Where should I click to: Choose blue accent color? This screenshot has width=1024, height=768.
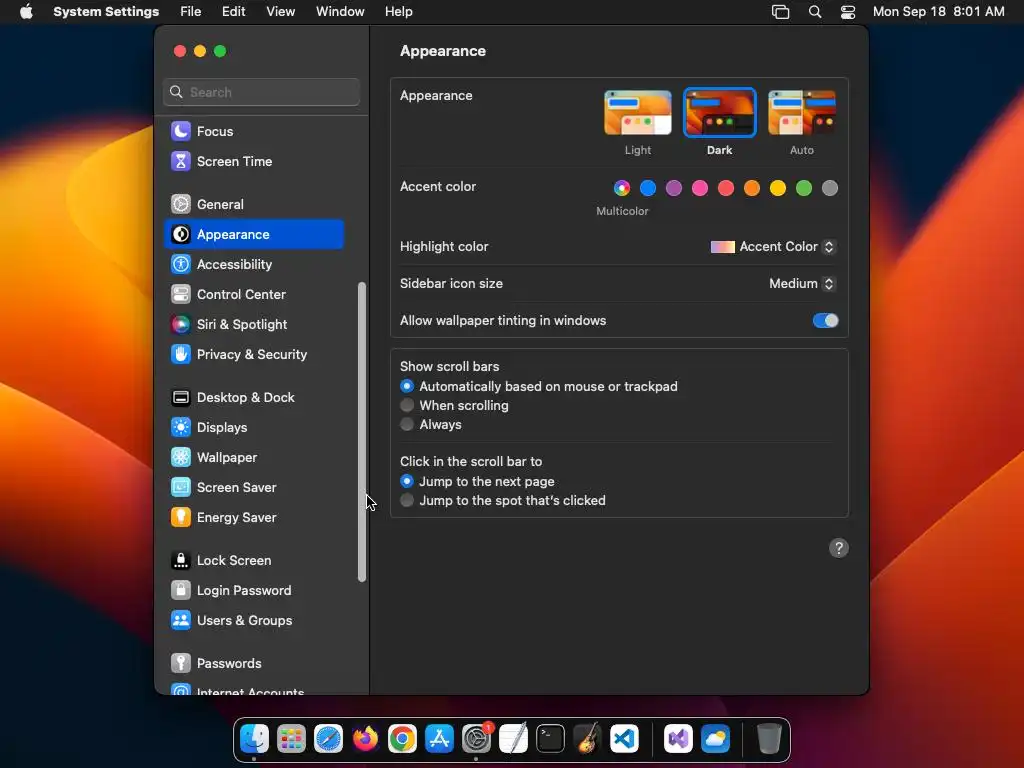648,188
